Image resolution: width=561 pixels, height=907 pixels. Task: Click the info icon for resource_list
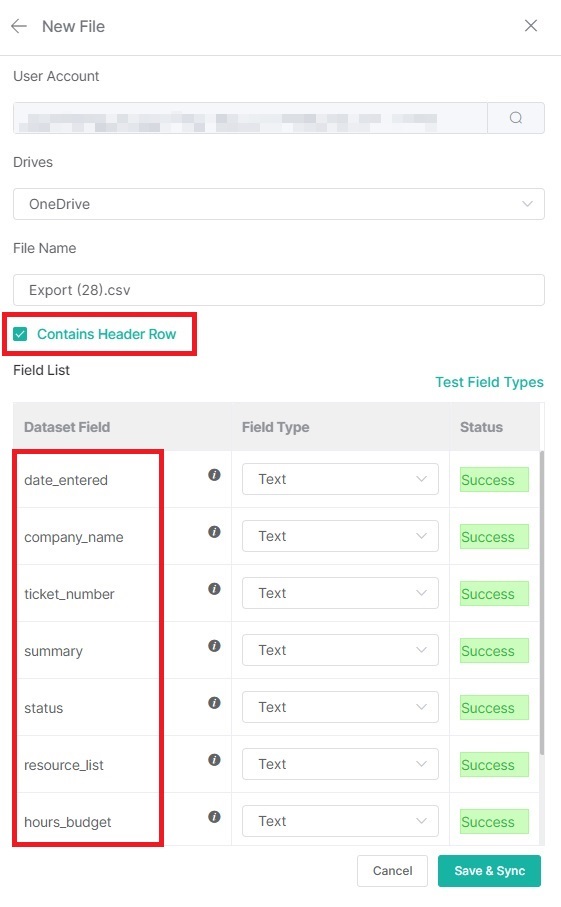click(x=214, y=759)
